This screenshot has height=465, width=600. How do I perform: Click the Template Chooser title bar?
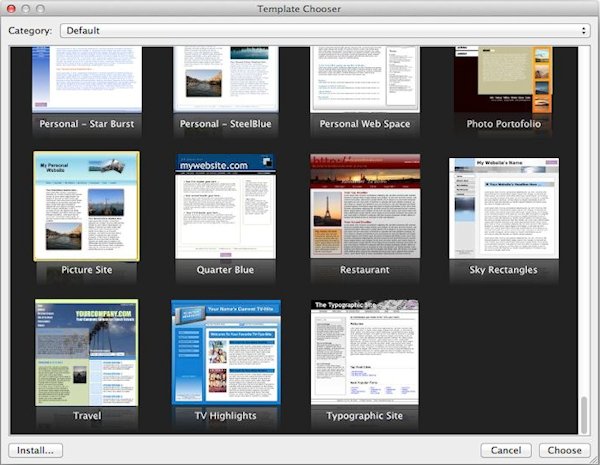pyautogui.click(x=300, y=9)
